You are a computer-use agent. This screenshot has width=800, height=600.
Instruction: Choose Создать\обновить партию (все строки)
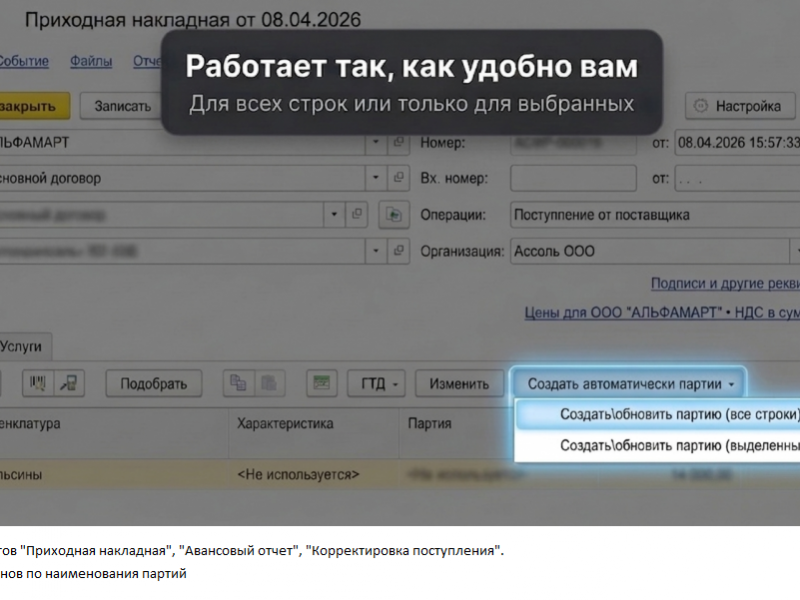[x=658, y=414]
